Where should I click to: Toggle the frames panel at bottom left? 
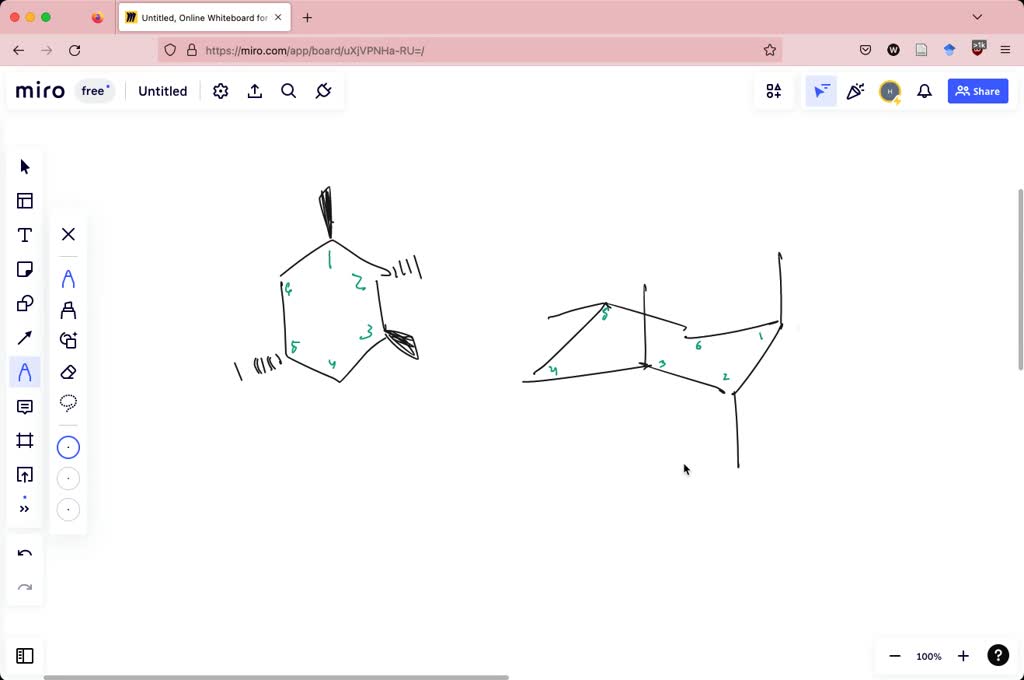coord(24,655)
